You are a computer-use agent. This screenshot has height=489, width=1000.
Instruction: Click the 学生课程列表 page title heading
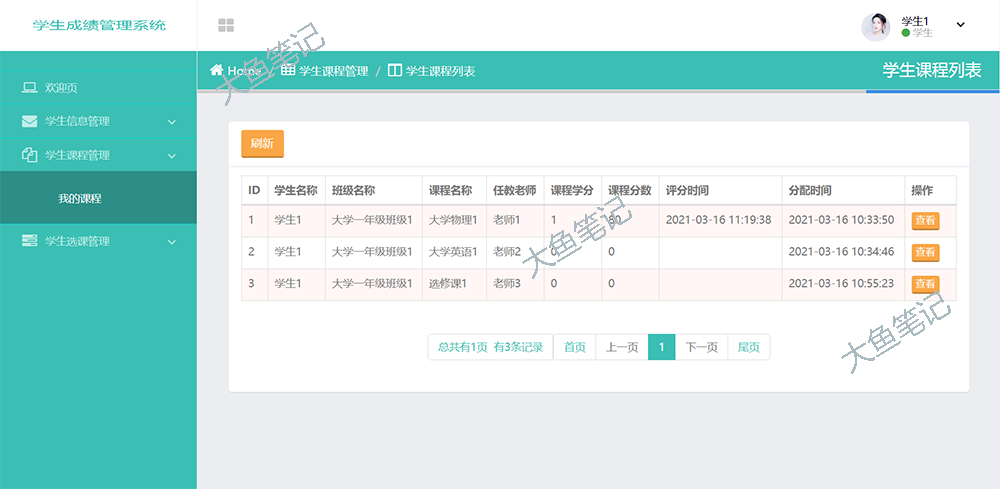coord(932,71)
